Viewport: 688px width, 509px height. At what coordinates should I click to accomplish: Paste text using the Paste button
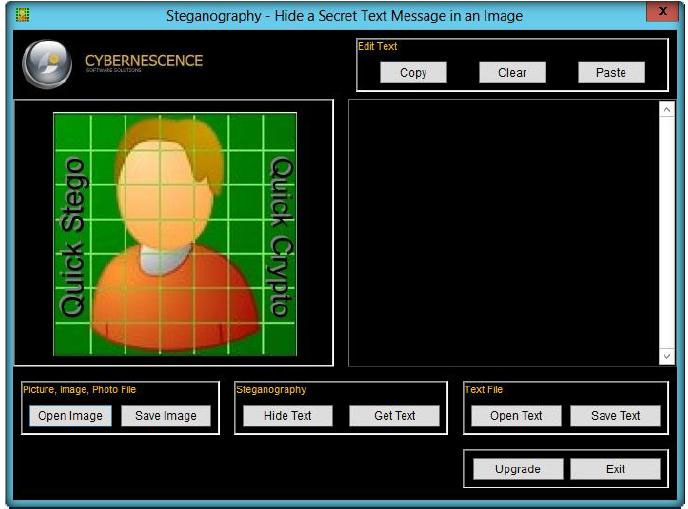tap(611, 72)
